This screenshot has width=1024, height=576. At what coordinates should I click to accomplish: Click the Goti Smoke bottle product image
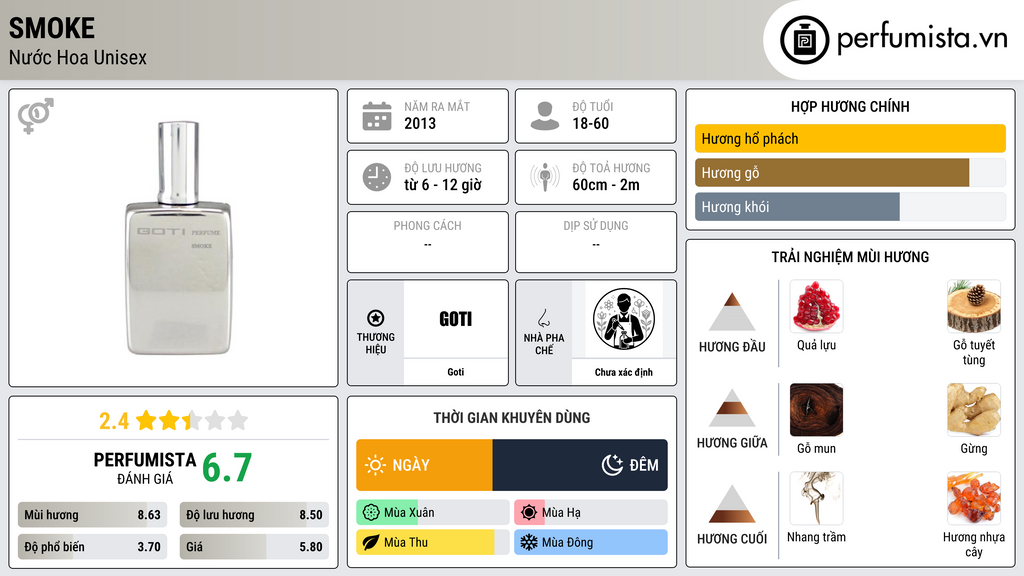pyautogui.click(x=178, y=238)
